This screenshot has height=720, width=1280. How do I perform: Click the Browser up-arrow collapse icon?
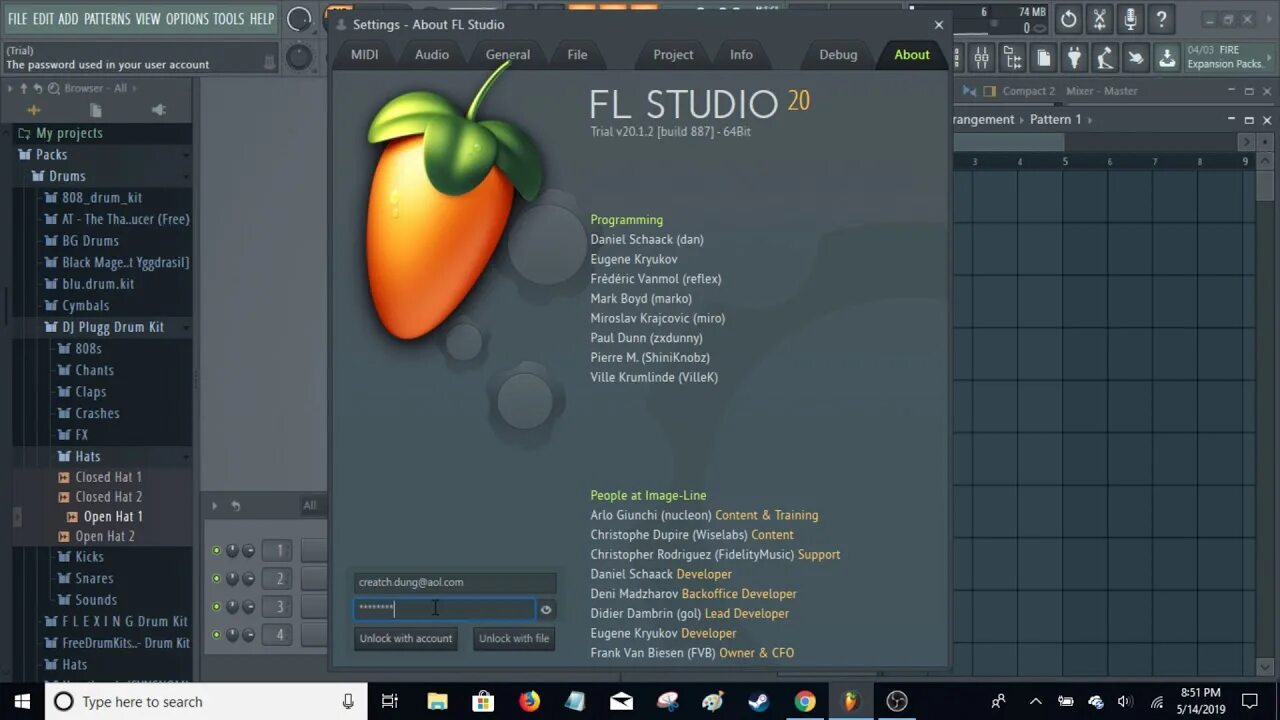(24, 88)
